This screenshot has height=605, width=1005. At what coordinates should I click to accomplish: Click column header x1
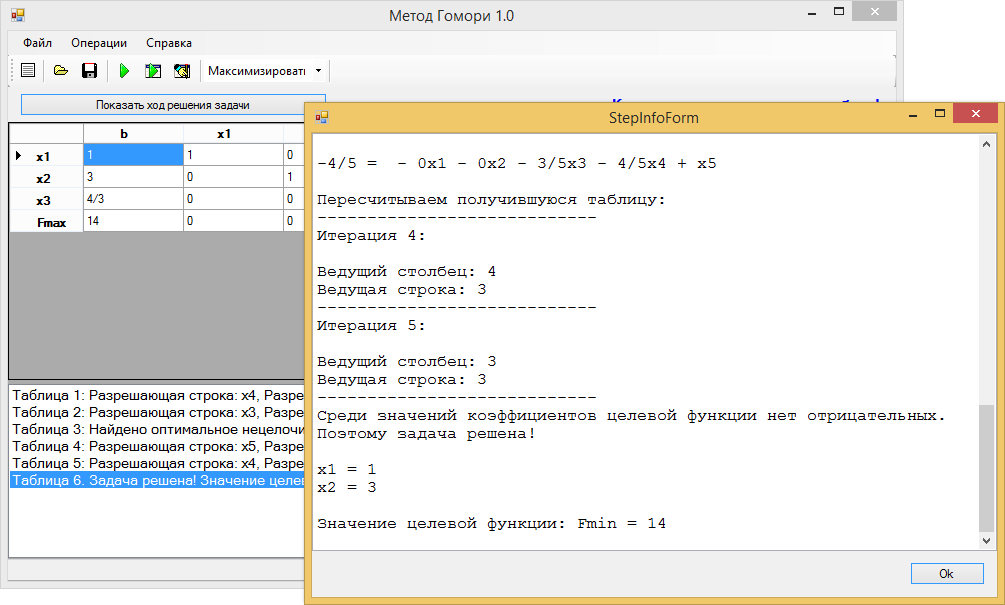click(x=233, y=133)
